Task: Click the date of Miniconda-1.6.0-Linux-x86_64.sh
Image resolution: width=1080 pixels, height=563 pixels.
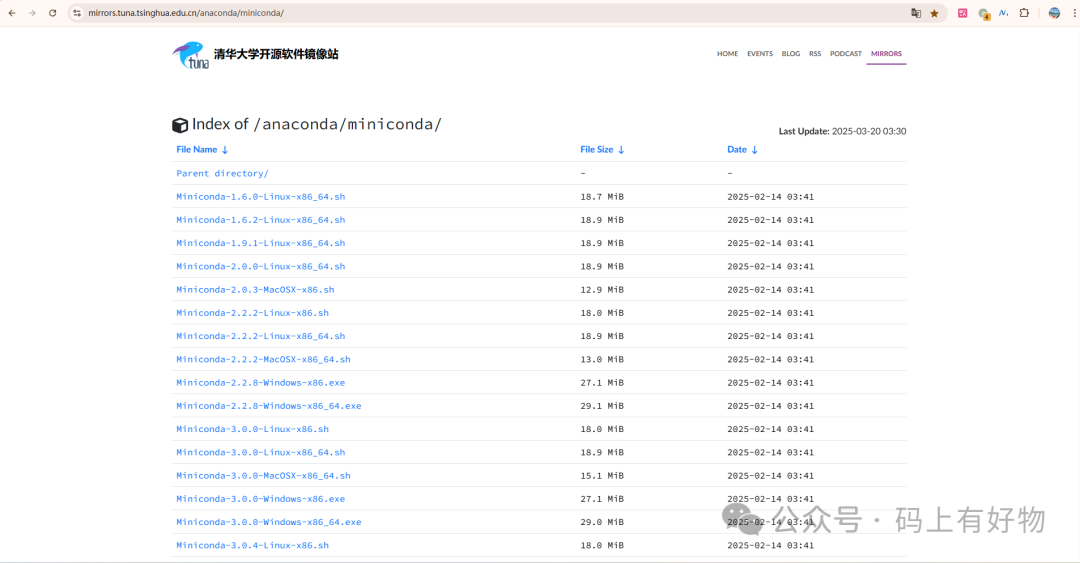Action: 770,197
